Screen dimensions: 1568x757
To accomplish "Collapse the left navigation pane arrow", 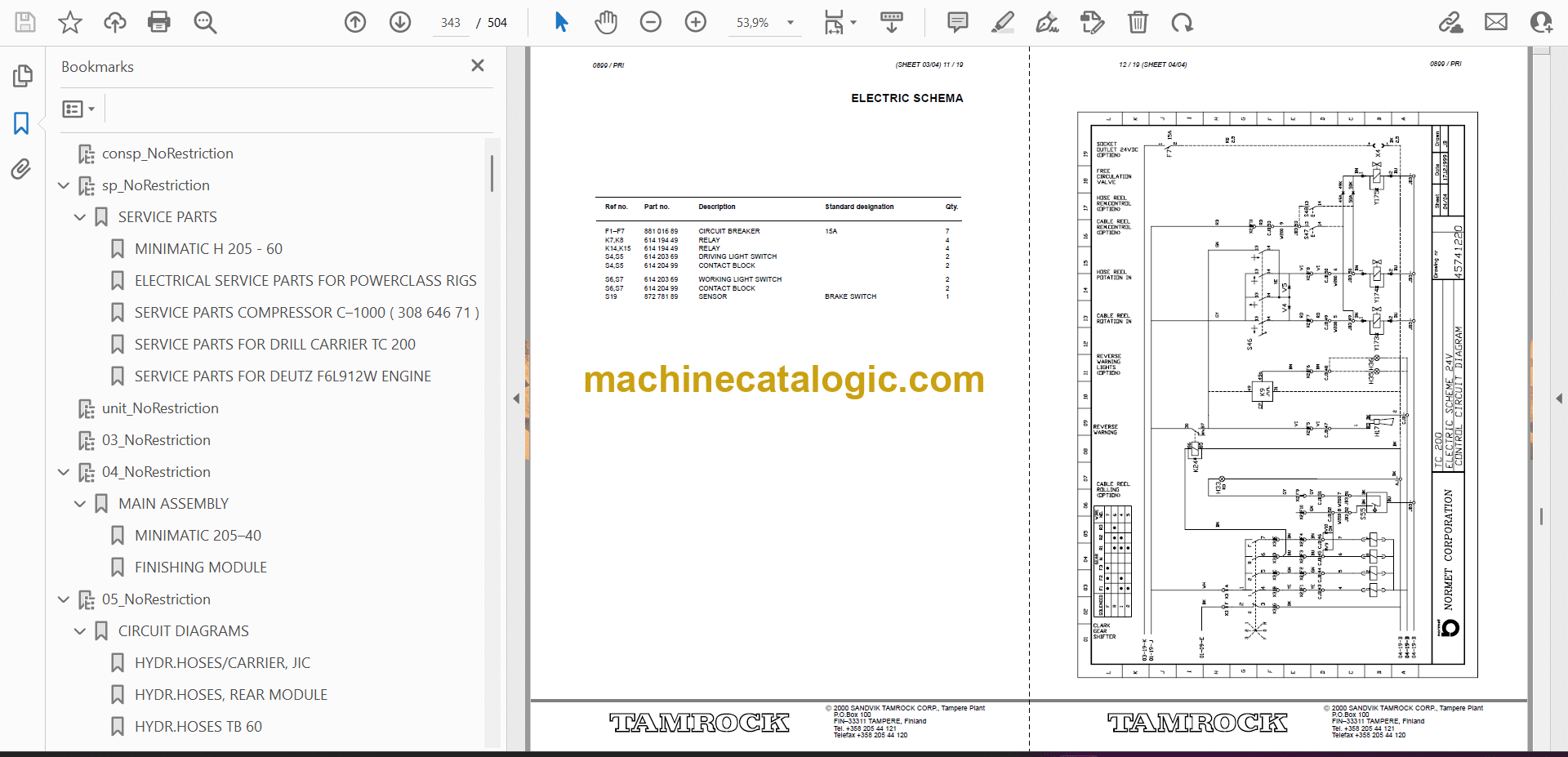I will pos(516,399).
